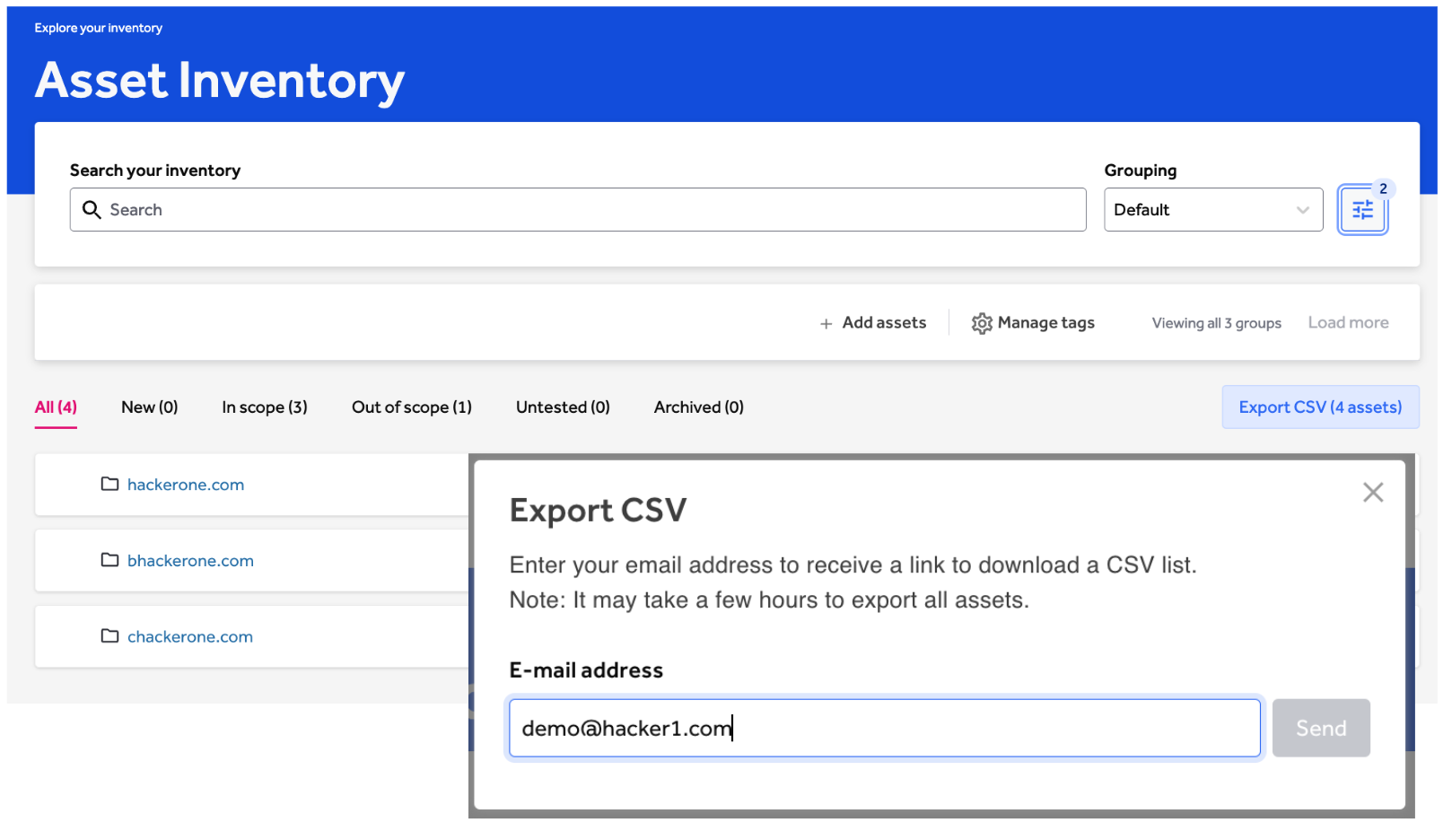Switch to the Archived (0) tab
This screenshot has height=840, width=1443.
(699, 407)
